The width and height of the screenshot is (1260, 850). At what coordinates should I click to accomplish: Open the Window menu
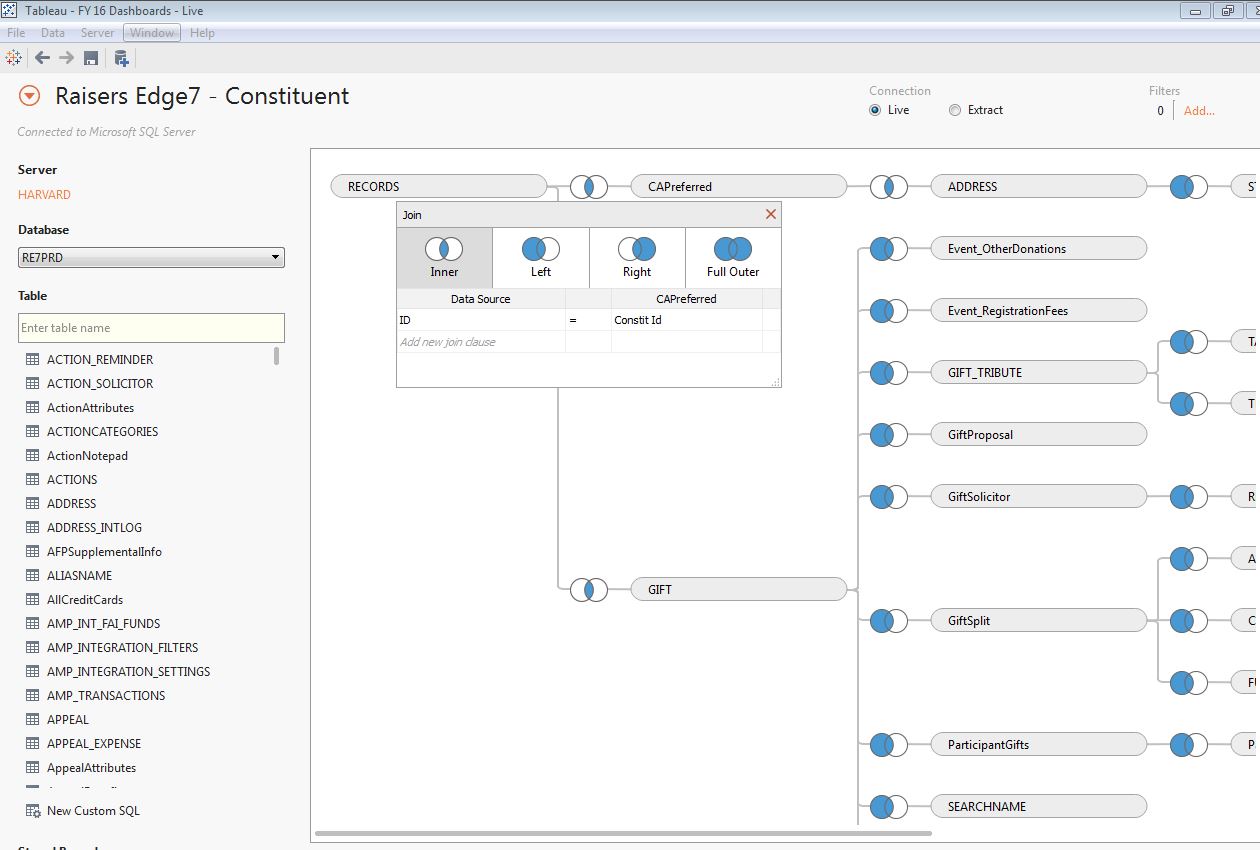(152, 33)
